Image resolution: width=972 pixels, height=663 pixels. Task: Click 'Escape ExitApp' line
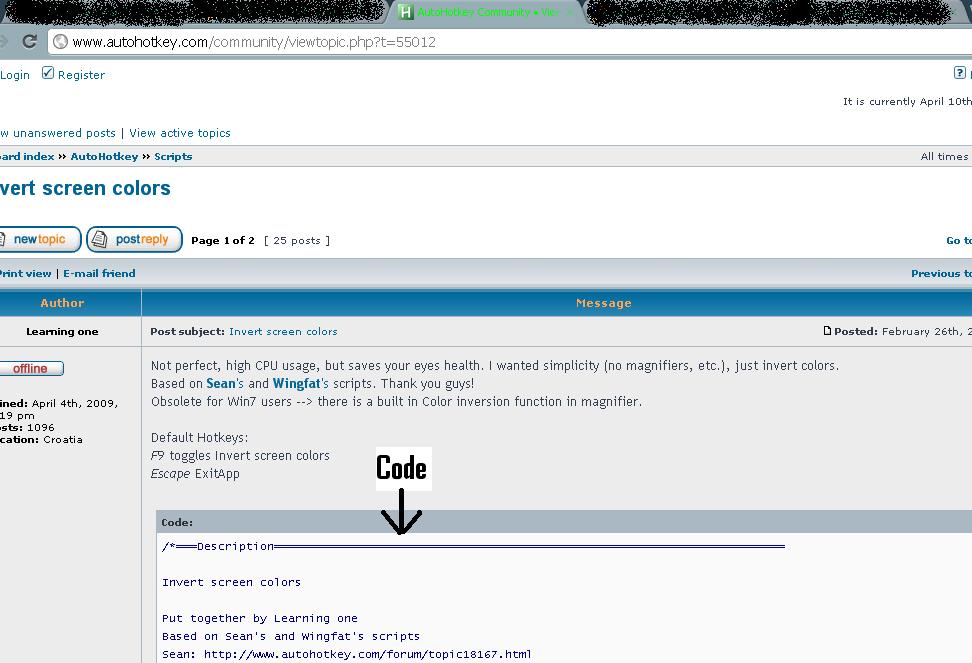click(x=195, y=473)
